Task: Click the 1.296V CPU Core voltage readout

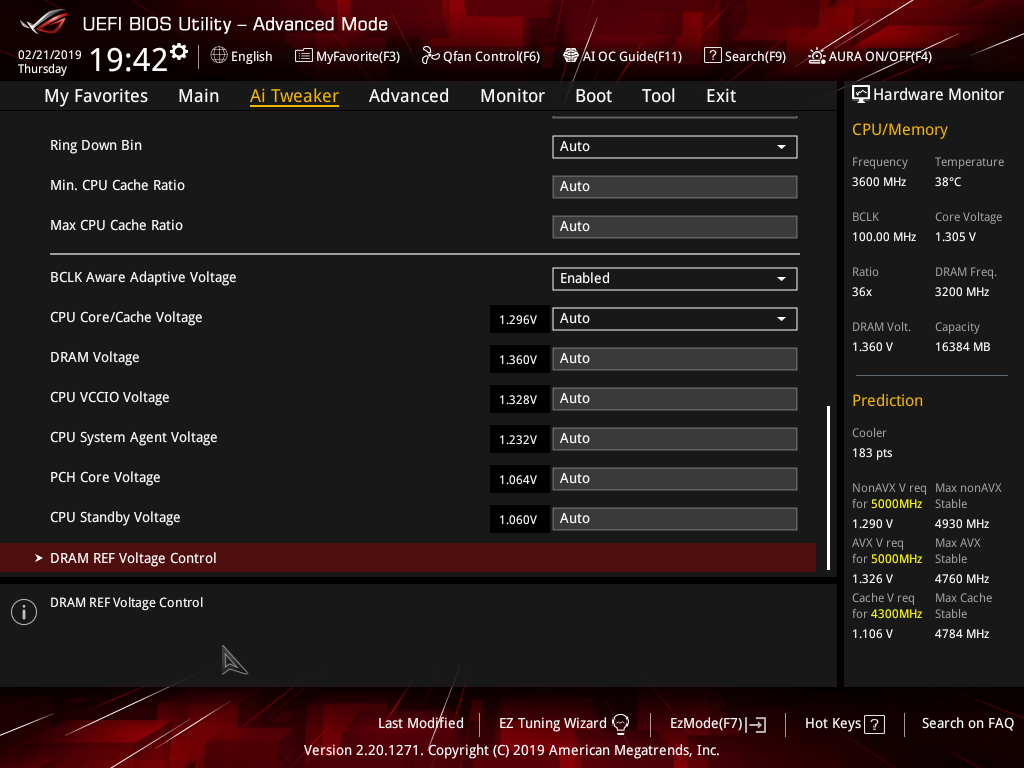Action: [519, 319]
